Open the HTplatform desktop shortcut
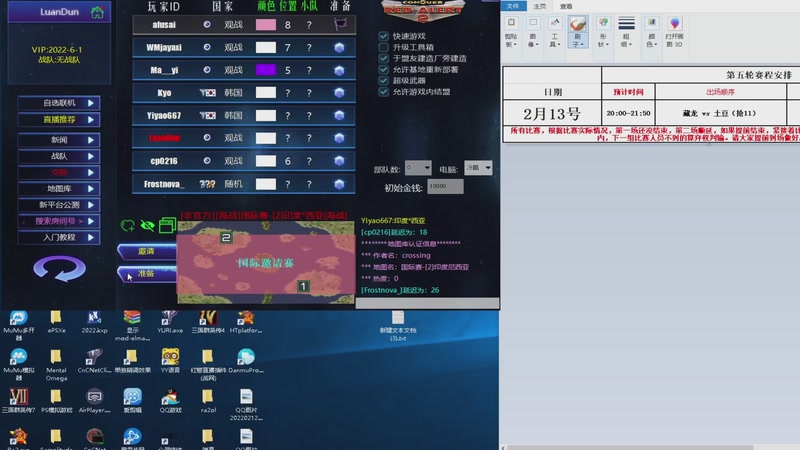This screenshot has width=800, height=450. [246, 322]
